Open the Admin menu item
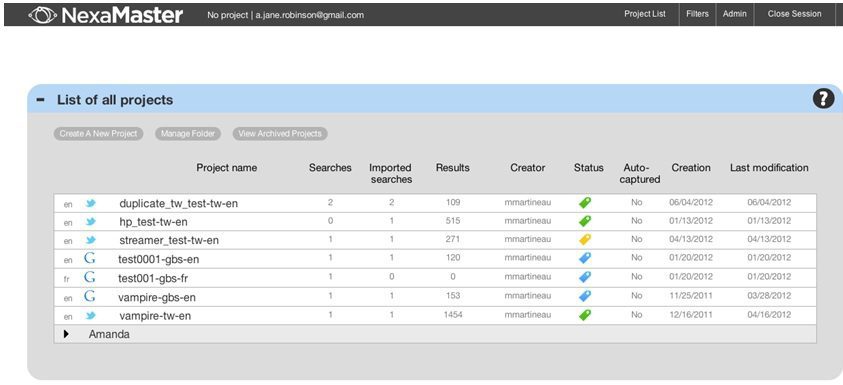The height and width of the screenshot is (385, 843). 734,14
